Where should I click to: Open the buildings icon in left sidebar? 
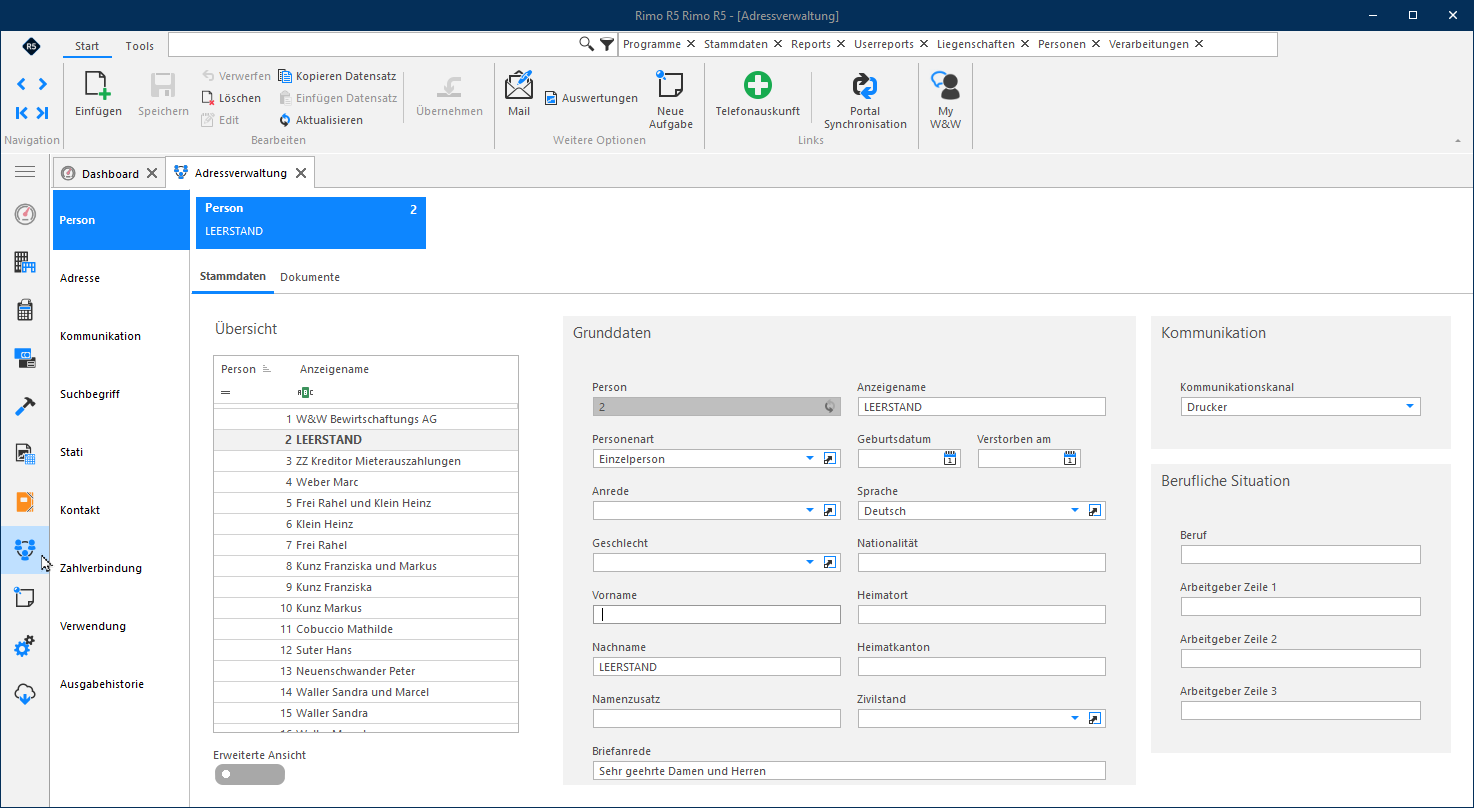coord(25,262)
